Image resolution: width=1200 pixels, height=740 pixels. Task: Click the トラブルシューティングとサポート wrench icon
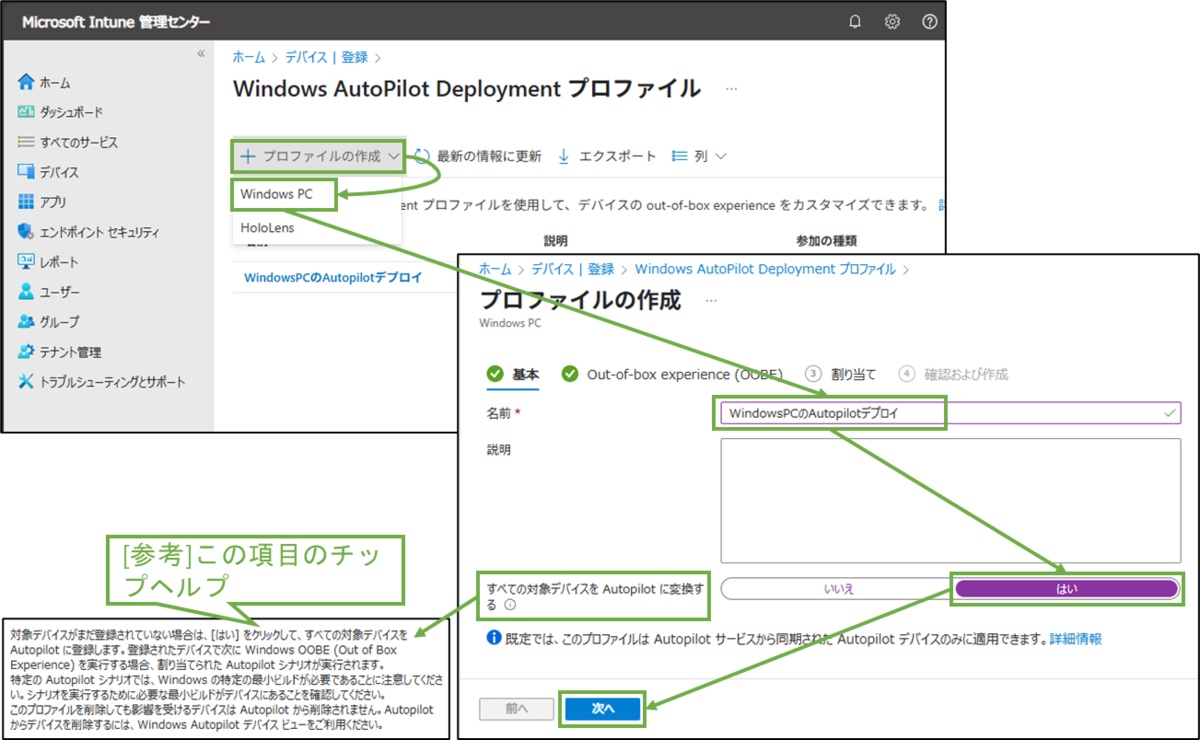[26, 382]
